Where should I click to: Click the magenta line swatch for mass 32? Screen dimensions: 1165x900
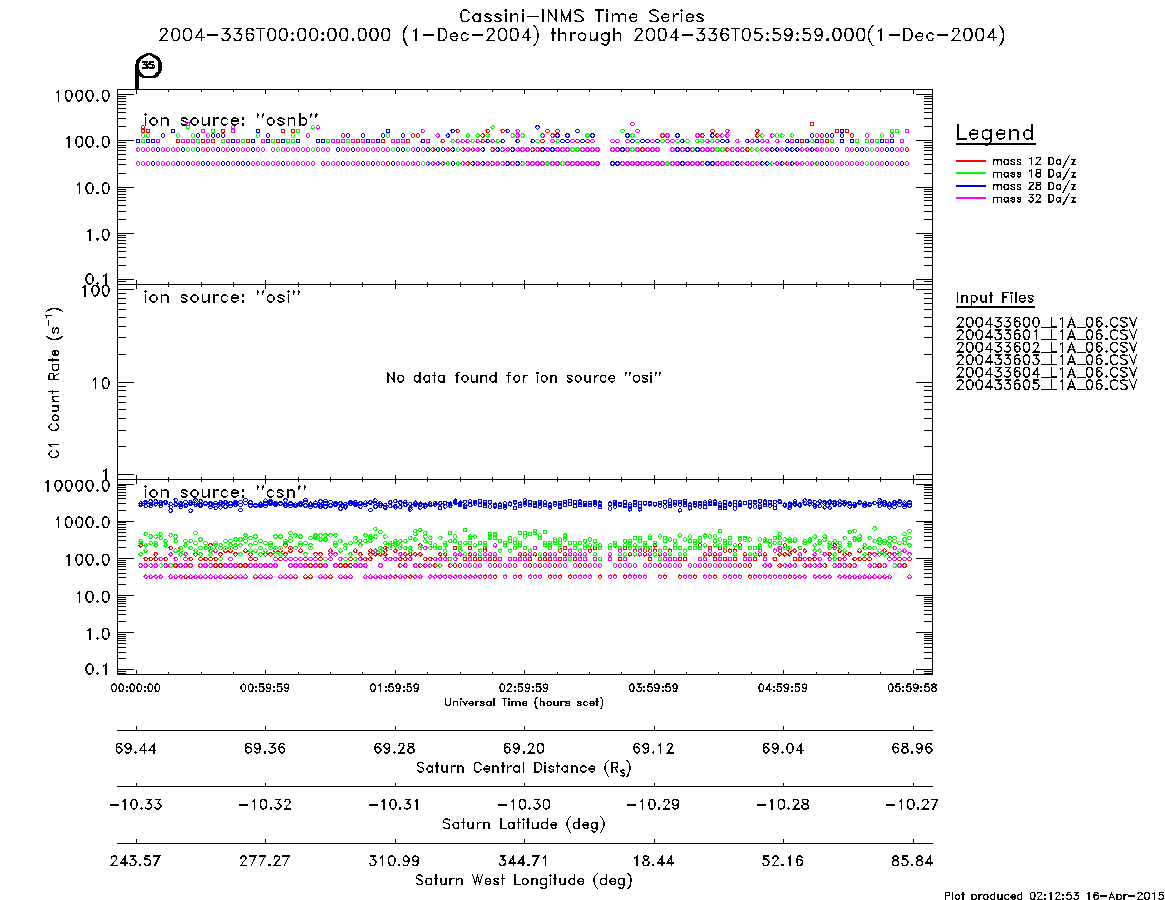[970, 199]
